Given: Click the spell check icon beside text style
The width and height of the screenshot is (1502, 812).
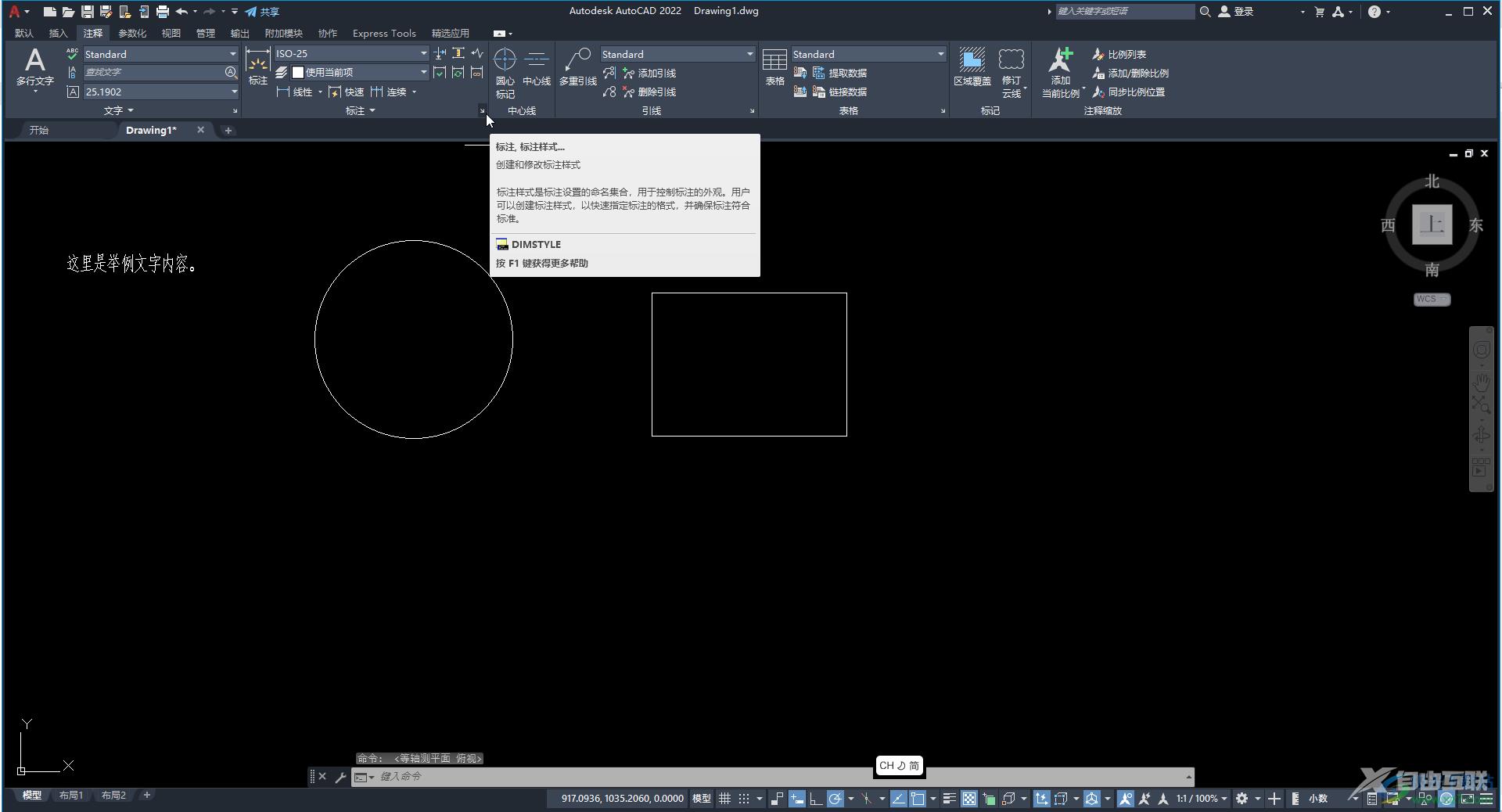Looking at the screenshot, I should pos(72,54).
